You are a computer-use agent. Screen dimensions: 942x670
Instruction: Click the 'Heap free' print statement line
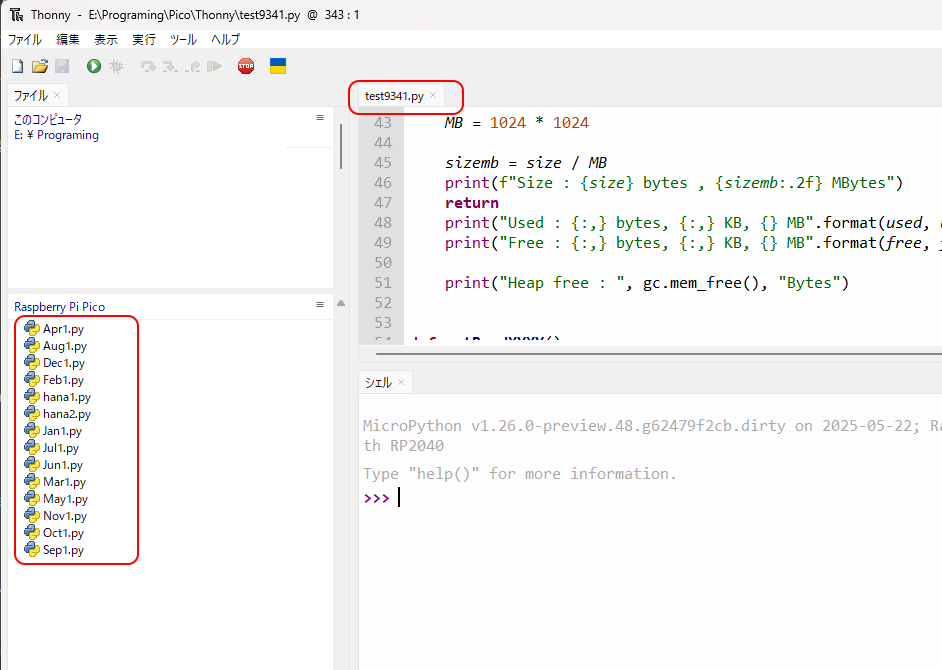tap(646, 283)
